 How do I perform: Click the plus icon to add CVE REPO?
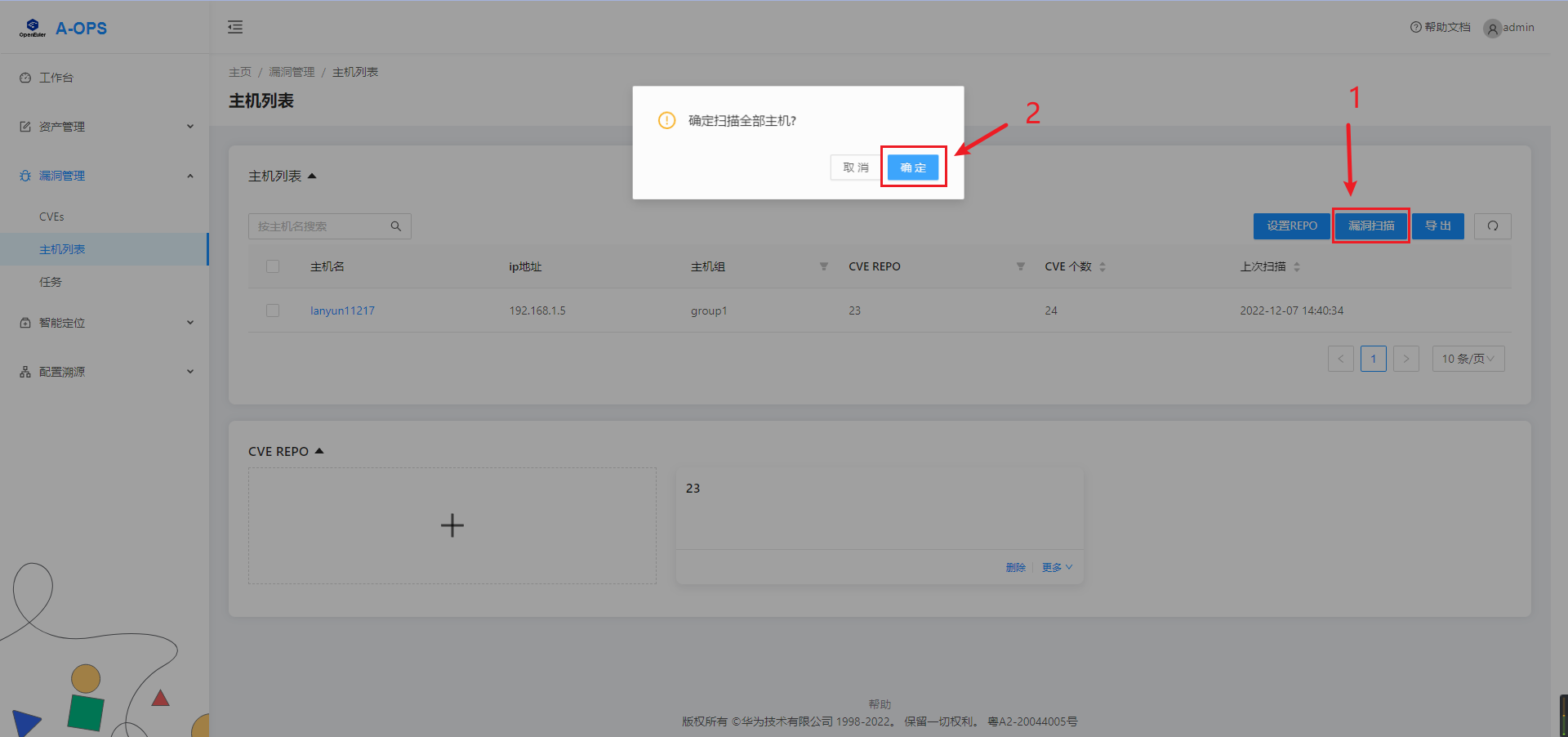tap(452, 525)
